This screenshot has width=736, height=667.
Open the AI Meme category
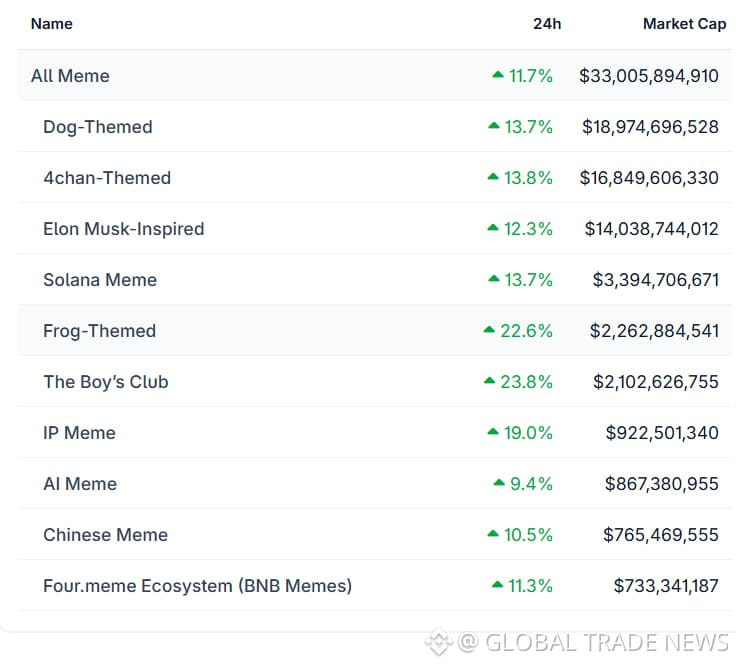click(80, 484)
